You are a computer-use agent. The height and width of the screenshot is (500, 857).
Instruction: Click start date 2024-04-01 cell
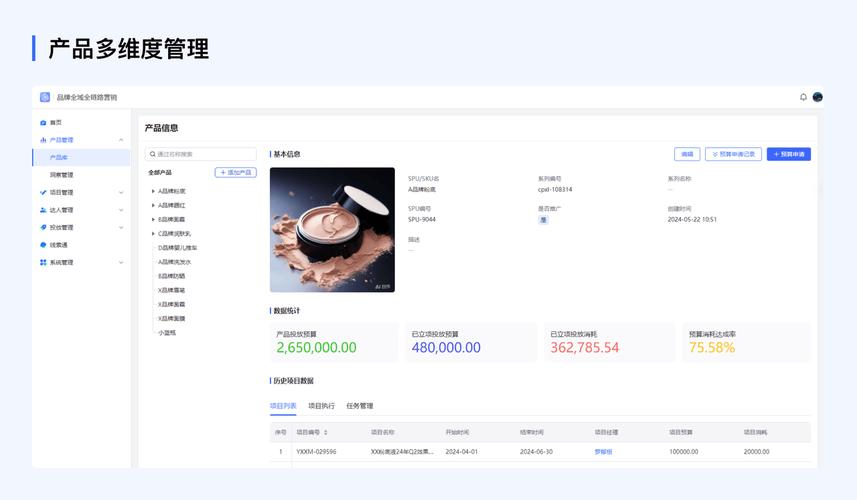tap(462, 452)
